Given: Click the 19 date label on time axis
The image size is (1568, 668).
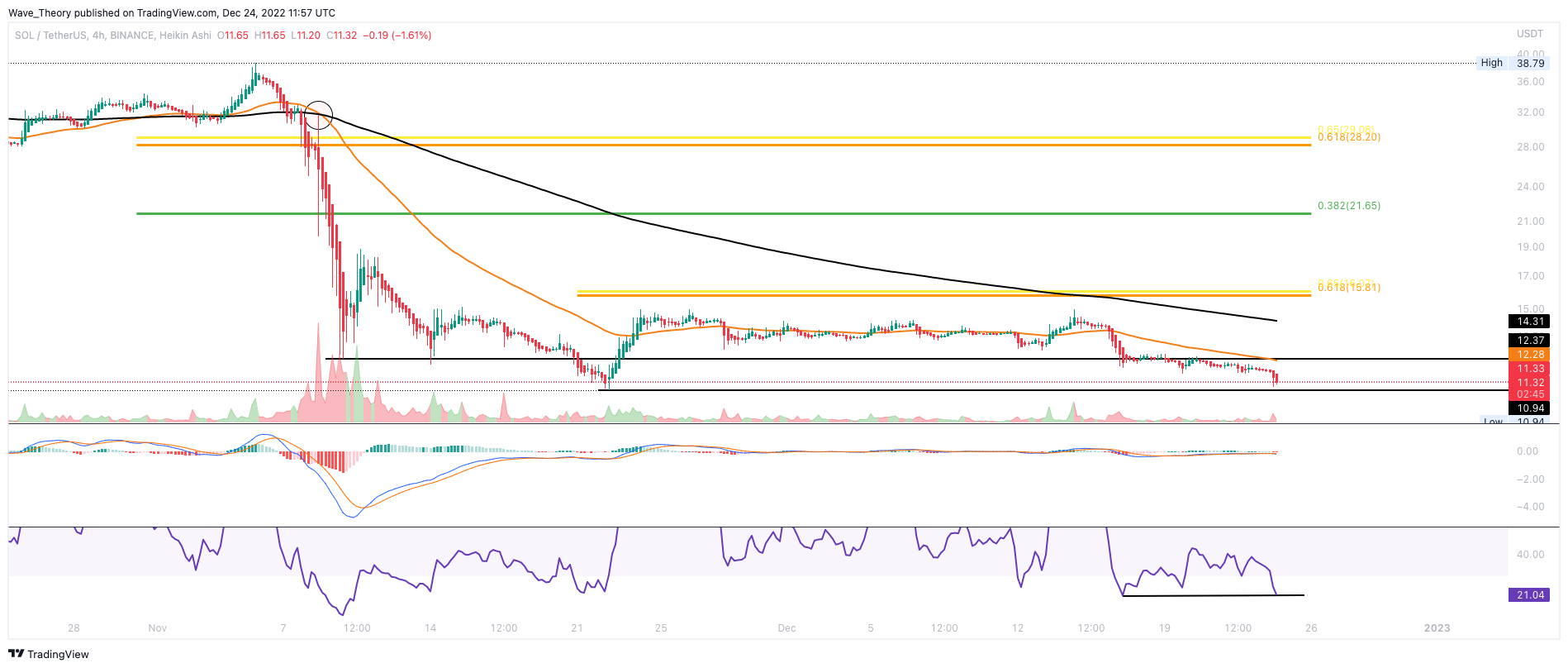Looking at the screenshot, I should (x=1164, y=628).
